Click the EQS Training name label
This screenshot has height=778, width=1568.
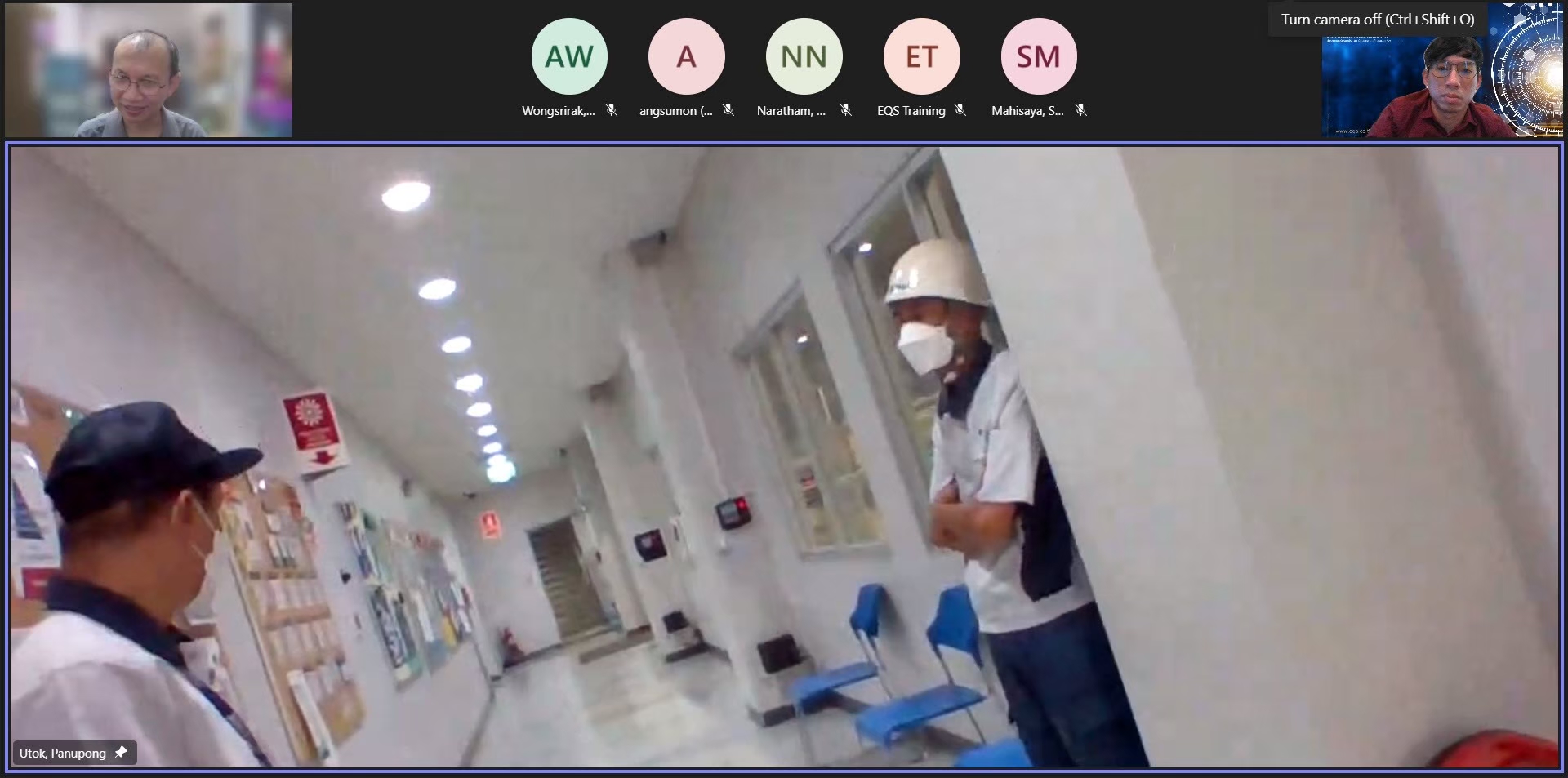tap(911, 111)
